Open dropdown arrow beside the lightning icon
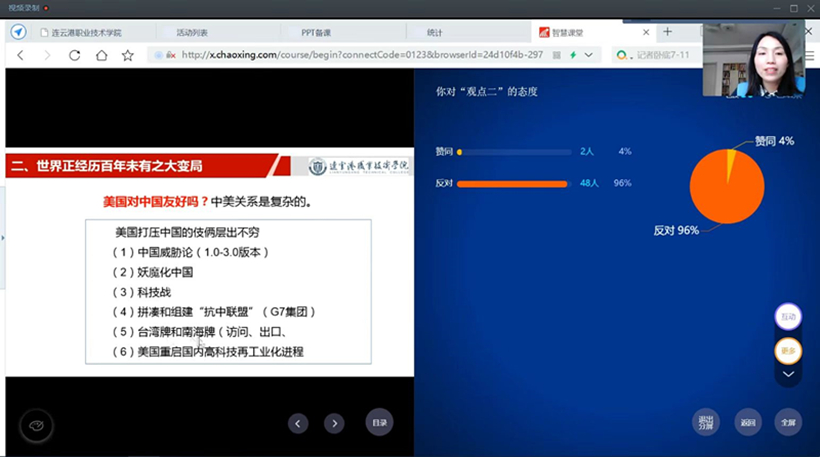The width and height of the screenshot is (820, 457). [x=589, y=55]
